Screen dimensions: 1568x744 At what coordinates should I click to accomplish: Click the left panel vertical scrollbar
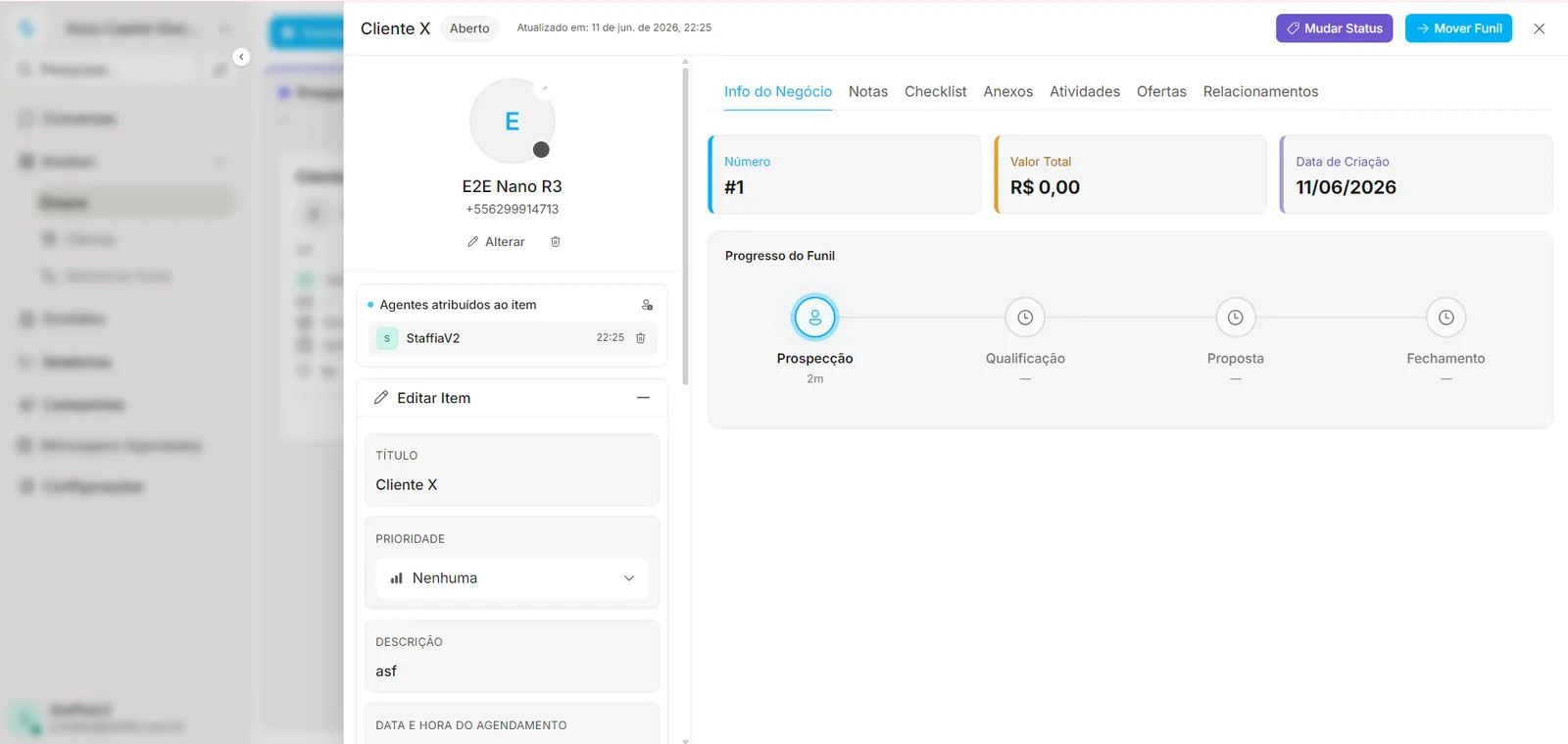pos(685,225)
